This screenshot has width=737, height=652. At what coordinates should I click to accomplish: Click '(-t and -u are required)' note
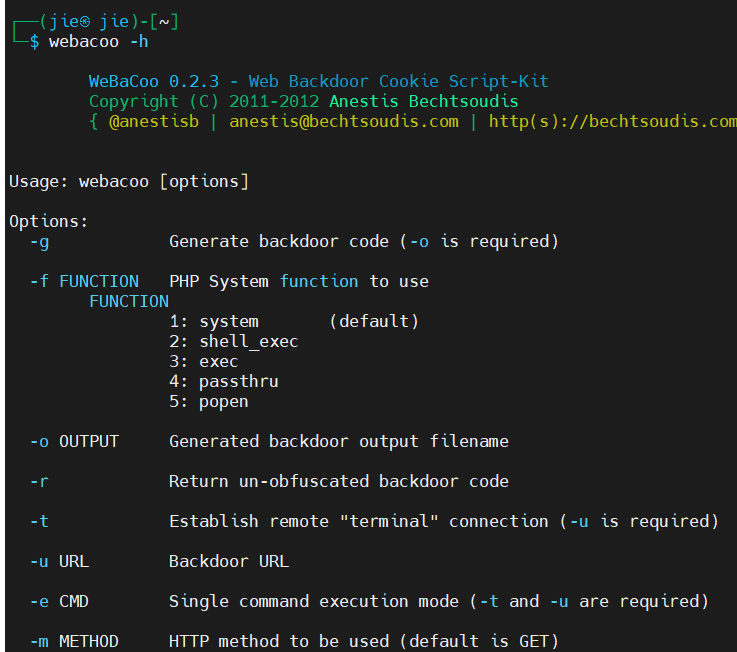[589, 601]
